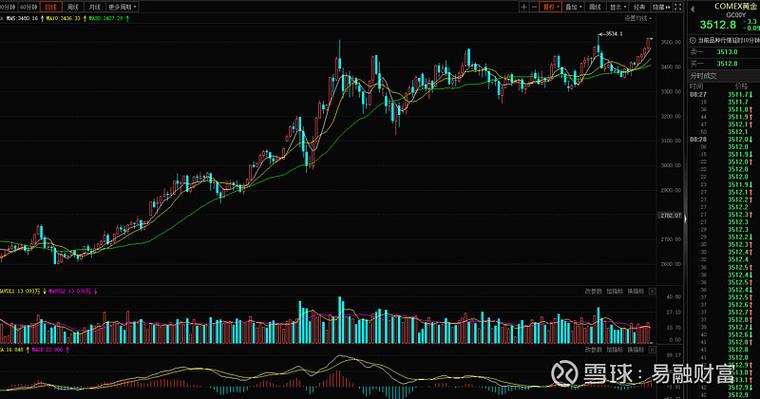Zoom in chart with plus icon
The height and width of the screenshot is (399, 760).
click(524, 7)
